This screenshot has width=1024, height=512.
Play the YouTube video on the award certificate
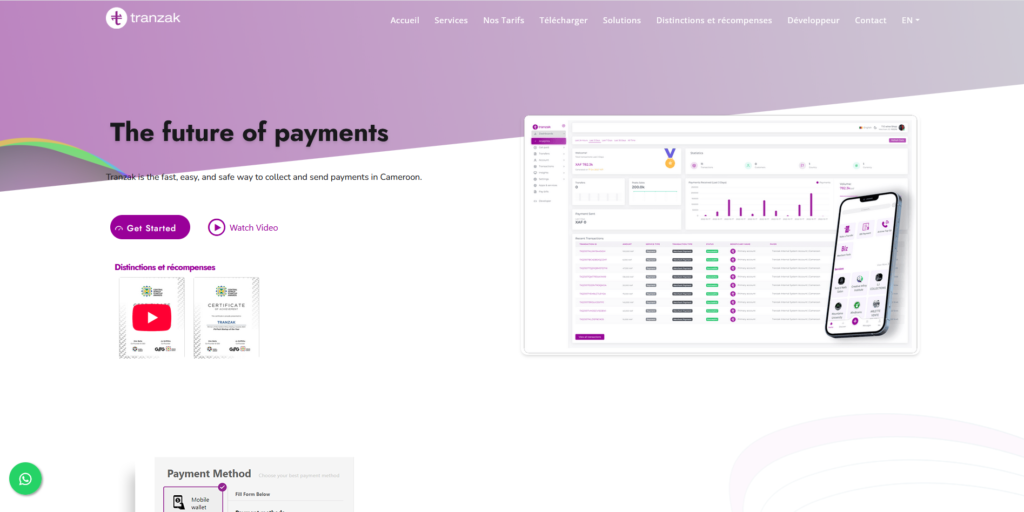click(x=152, y=318)
